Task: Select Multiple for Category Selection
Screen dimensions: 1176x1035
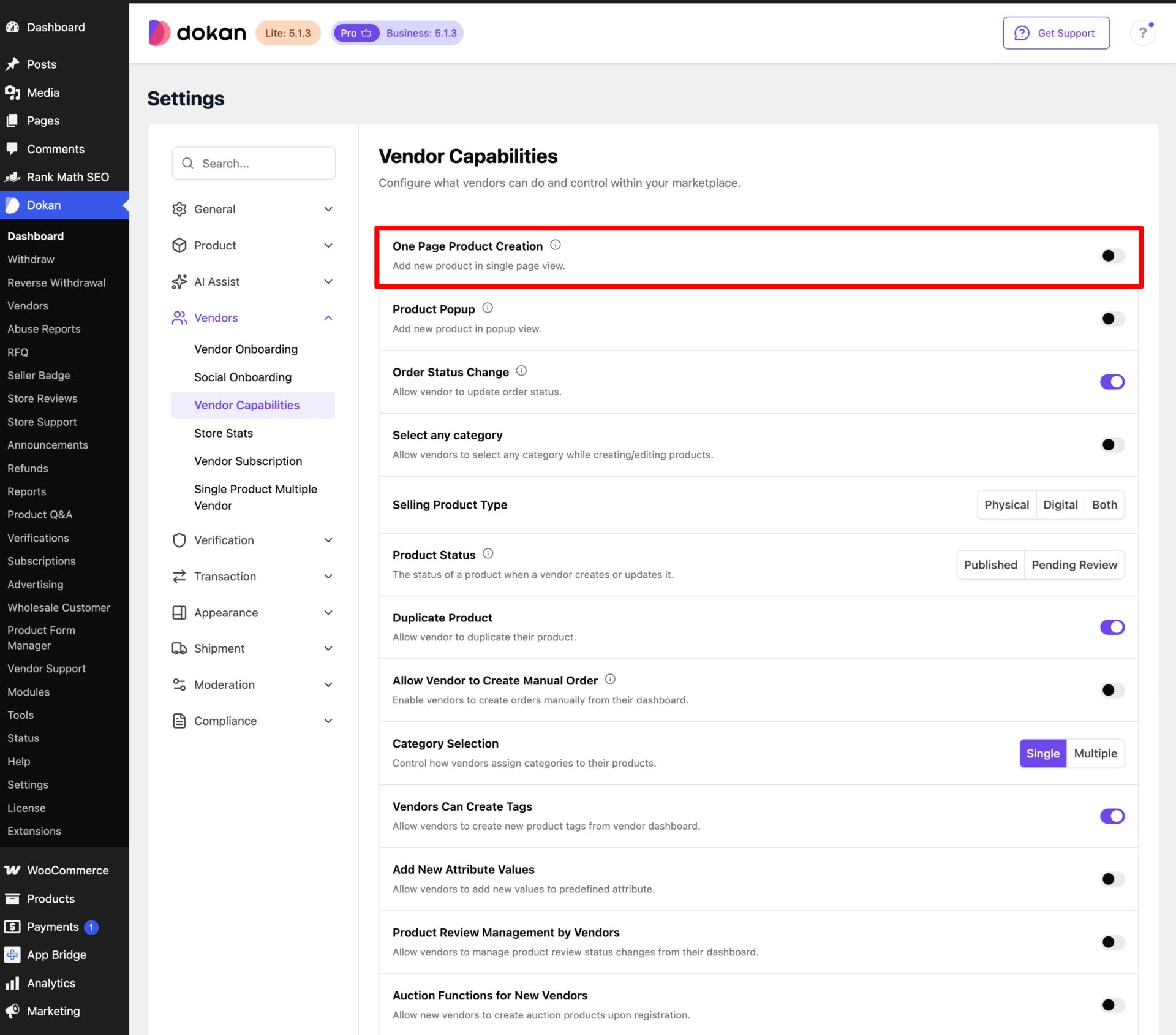Action: pyautogui.click(x=1095, y=754)
